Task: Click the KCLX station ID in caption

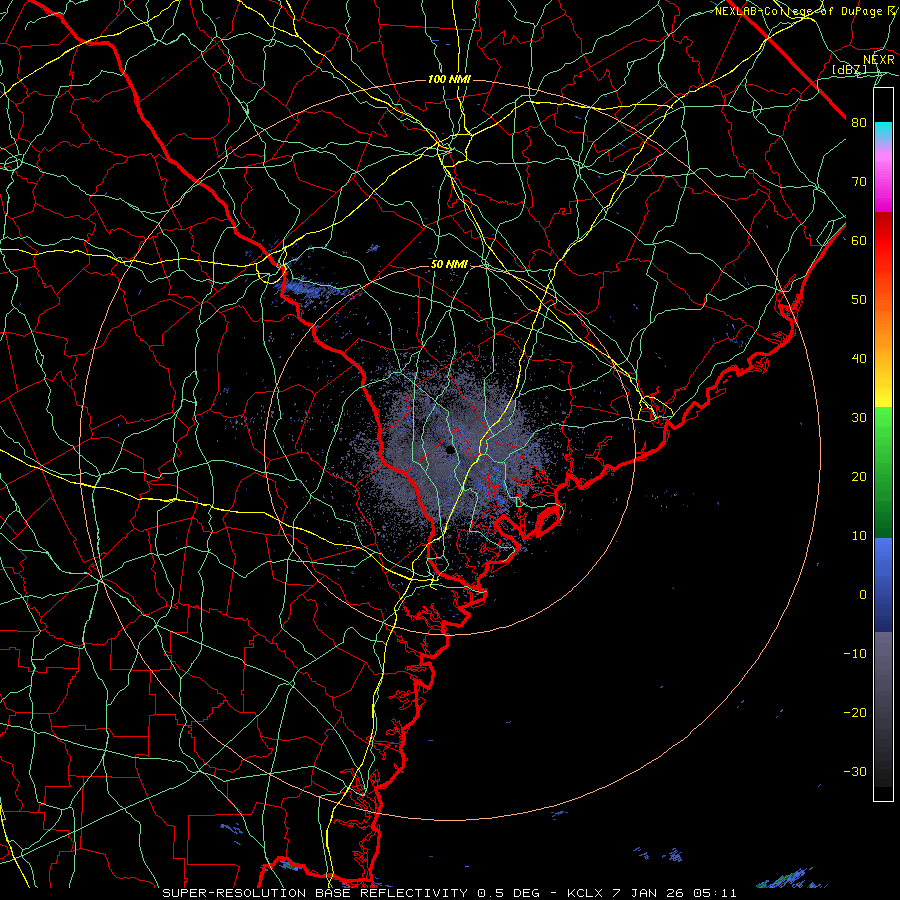Action: tap(585, 893)
